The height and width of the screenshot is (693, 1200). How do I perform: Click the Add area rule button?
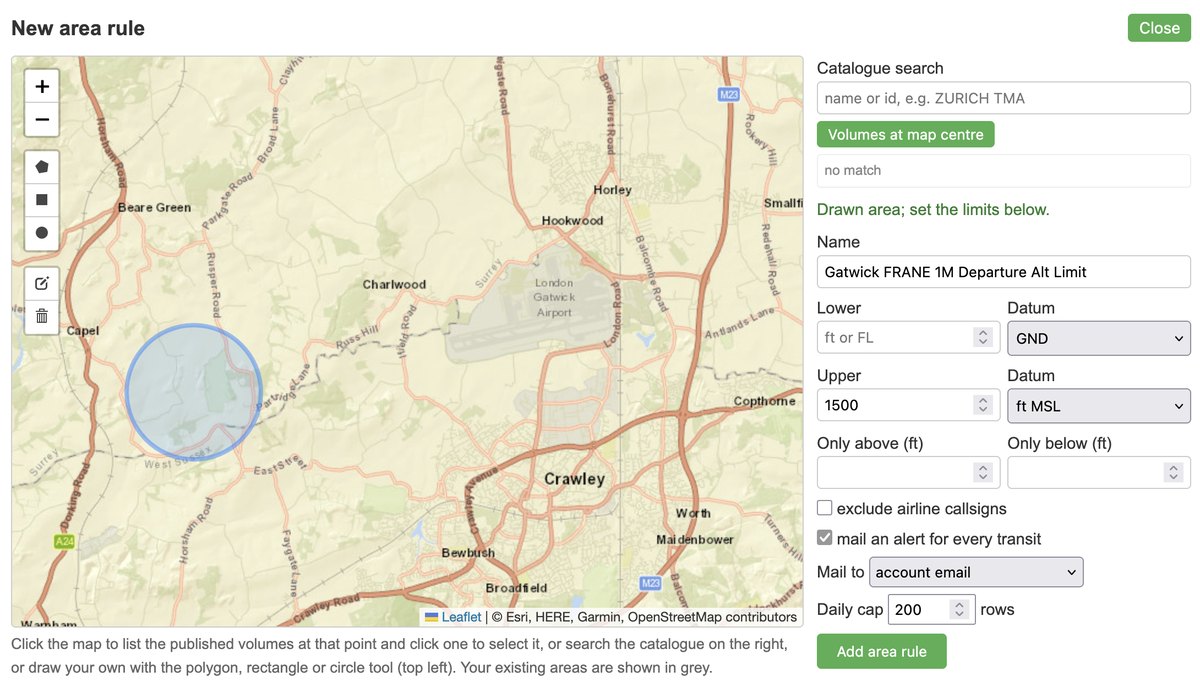882,651
